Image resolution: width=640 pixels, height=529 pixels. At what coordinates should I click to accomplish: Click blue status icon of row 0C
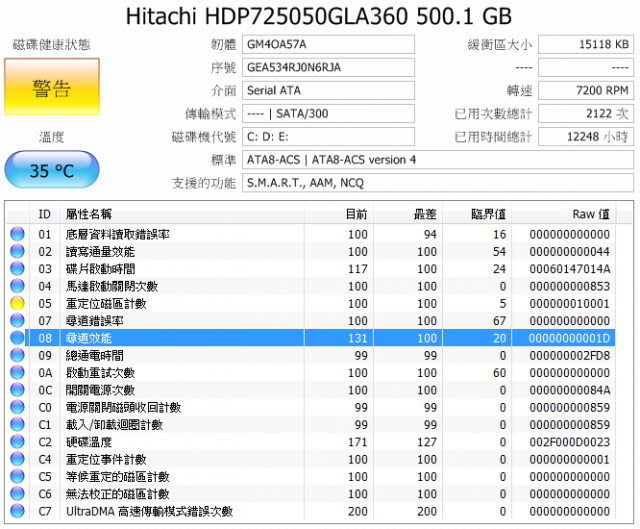click(17, 390)
